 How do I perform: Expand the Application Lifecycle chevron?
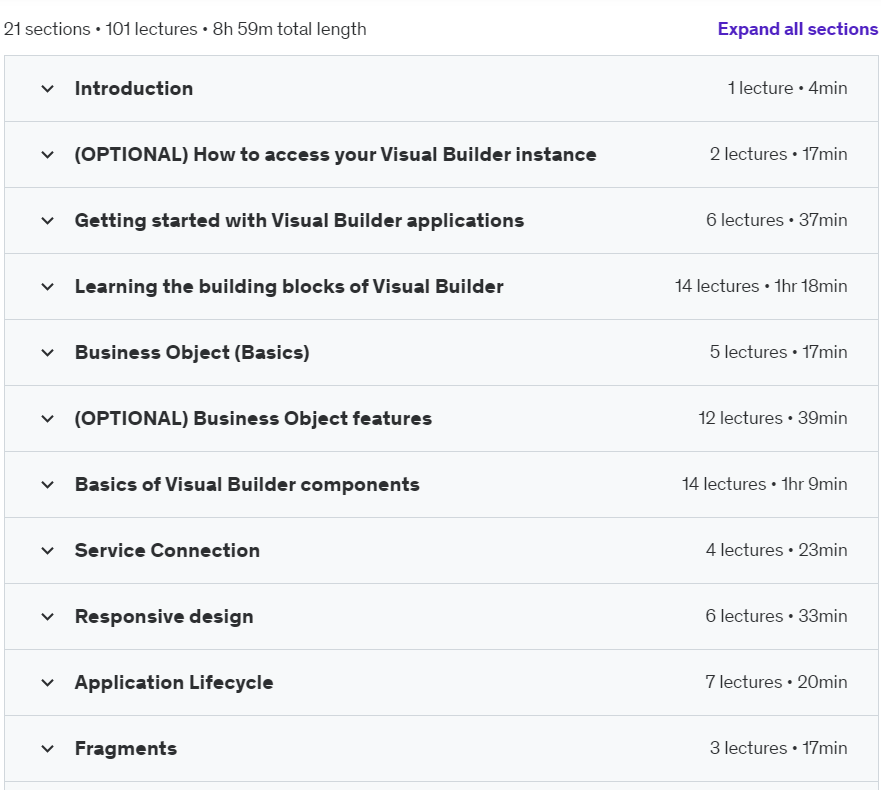point(48,683)
